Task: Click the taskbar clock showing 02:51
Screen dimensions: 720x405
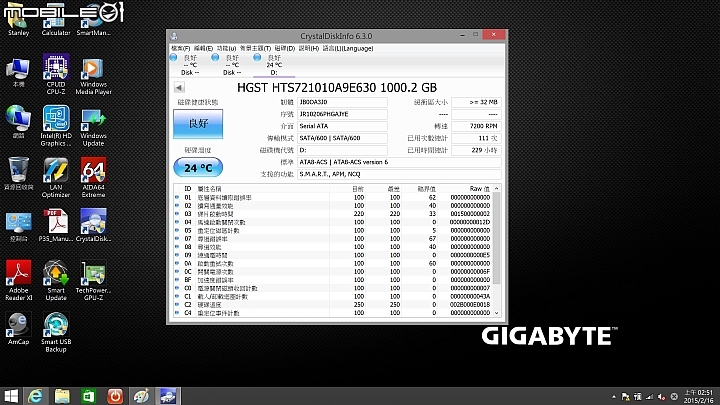Action: pyautogui.click(x=698, y=396)
